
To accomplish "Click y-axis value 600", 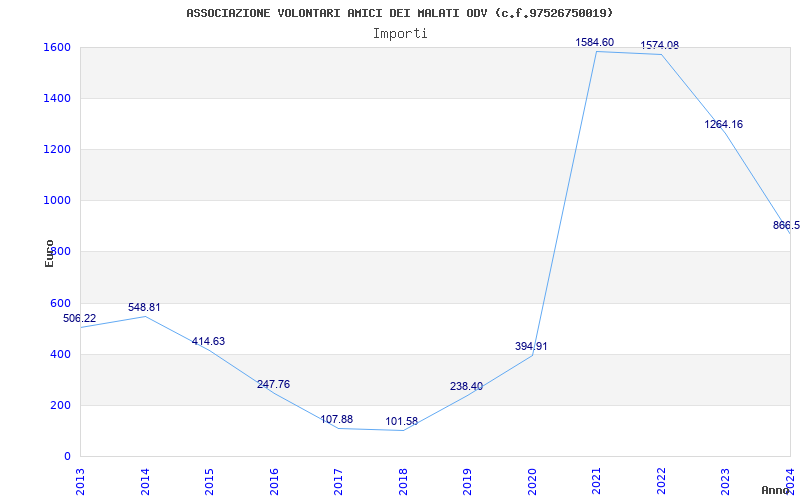I will pos(60,303).
